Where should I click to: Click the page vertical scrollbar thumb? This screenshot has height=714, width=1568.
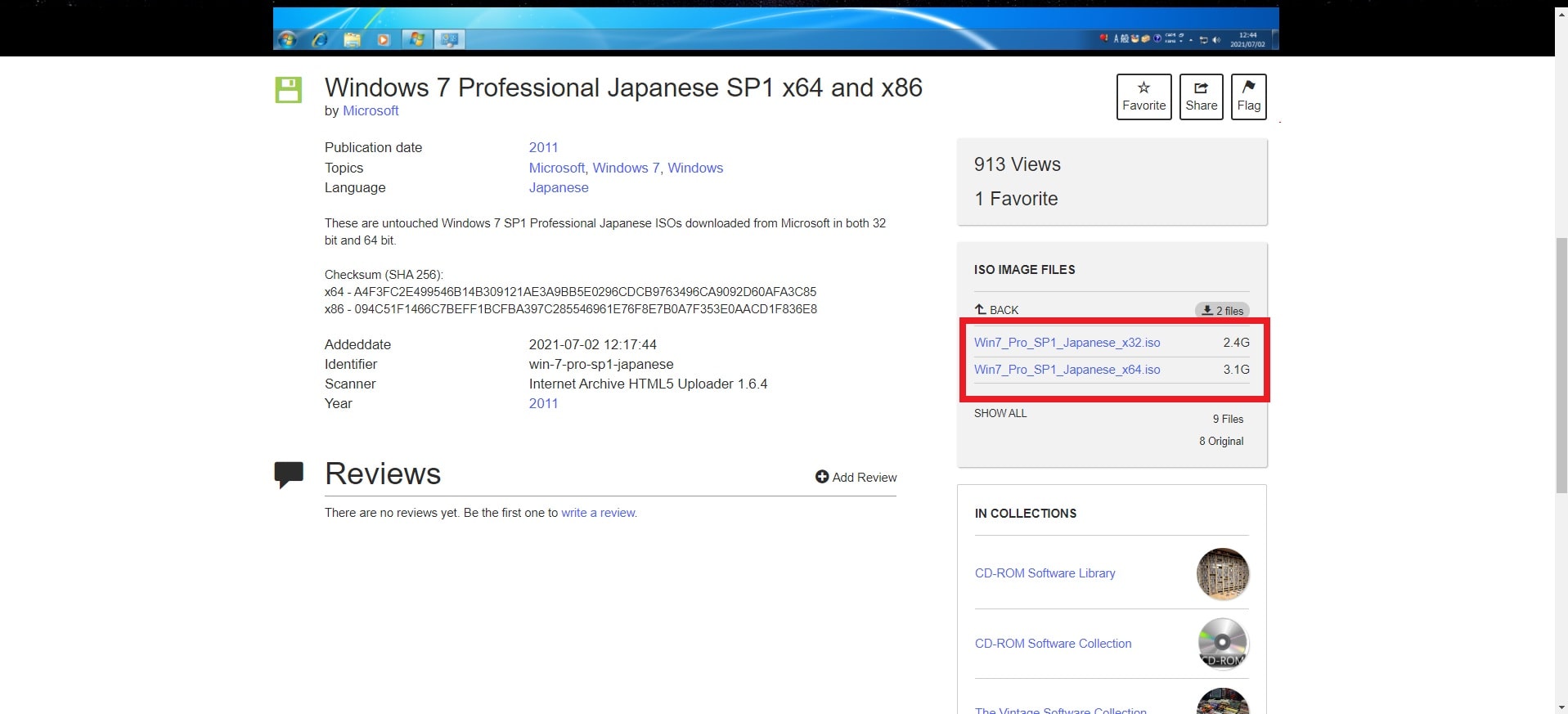coord(1561,366)
